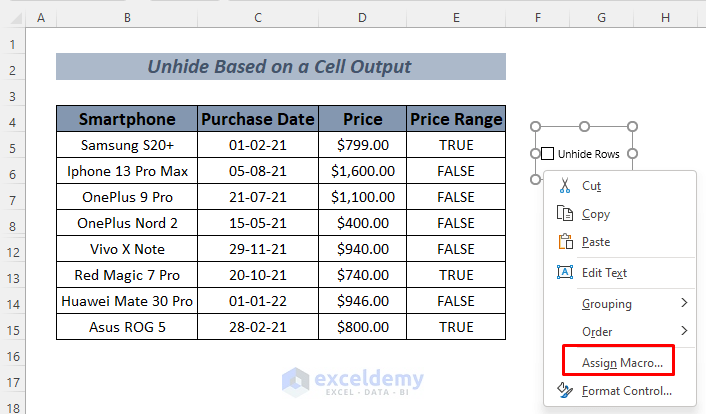Select column G header
This screenshot has height=414, width=706.
(x=602, y=18)
